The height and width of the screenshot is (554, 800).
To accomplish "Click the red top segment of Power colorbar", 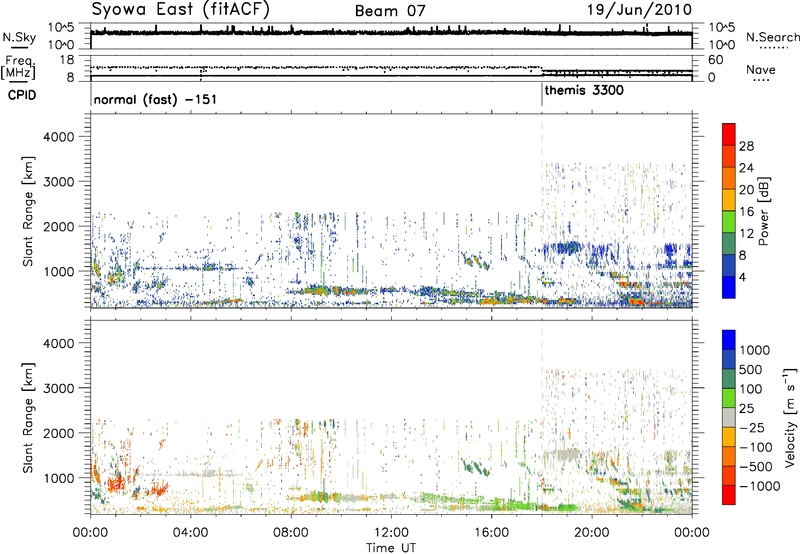I will pyautogui.click(x=729, y=134).
